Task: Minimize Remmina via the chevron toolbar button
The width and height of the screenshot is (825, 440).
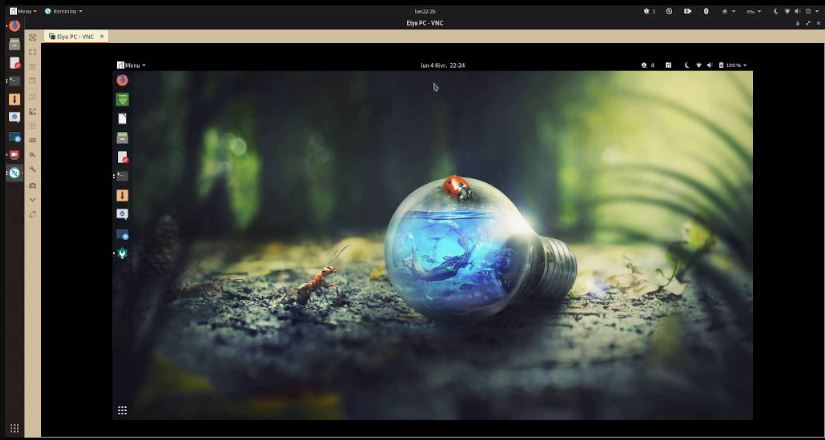Action: (x=33, y=200)
